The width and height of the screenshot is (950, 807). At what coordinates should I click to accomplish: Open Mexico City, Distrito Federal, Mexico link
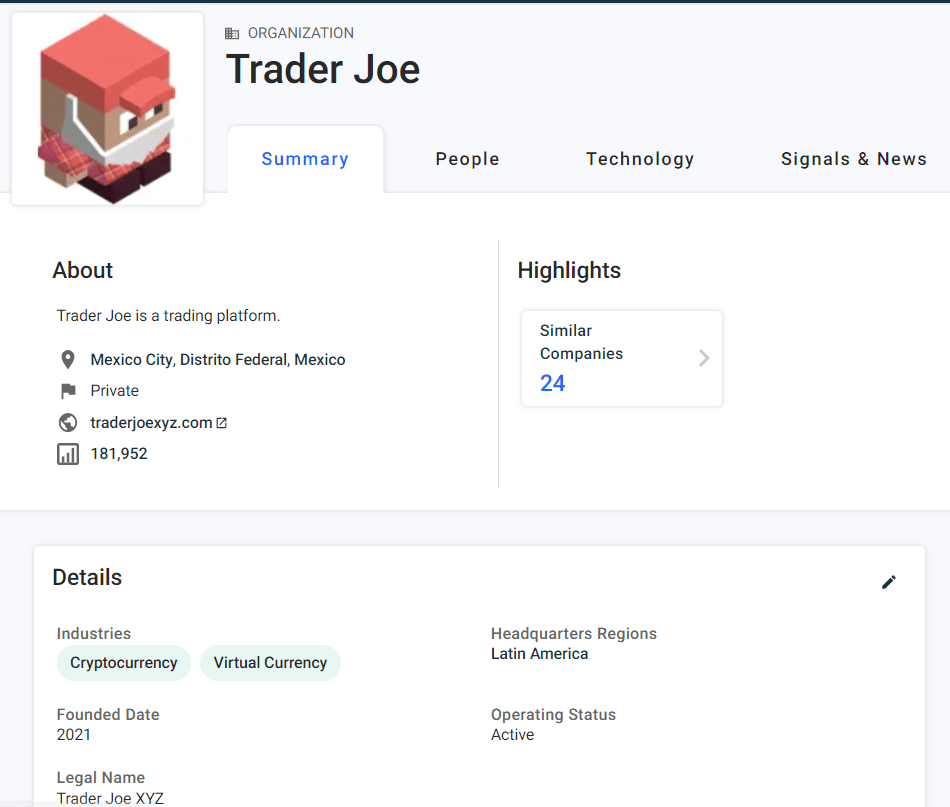tap(218, 360)
